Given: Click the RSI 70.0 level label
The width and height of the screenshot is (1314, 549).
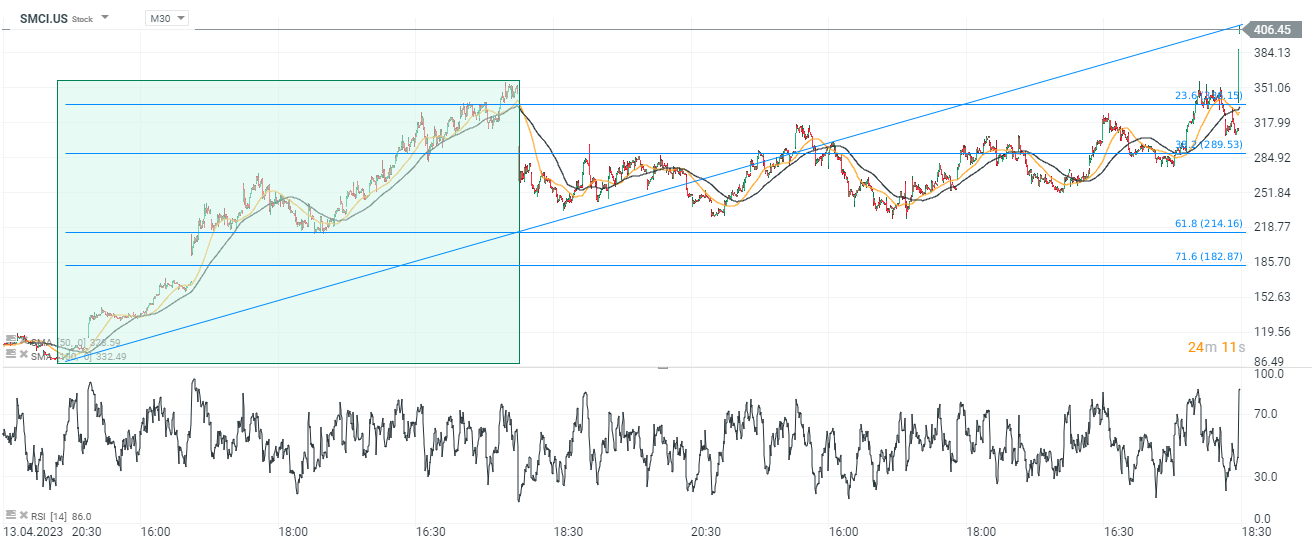Looking at the screenshot, I should [1266, 412].
